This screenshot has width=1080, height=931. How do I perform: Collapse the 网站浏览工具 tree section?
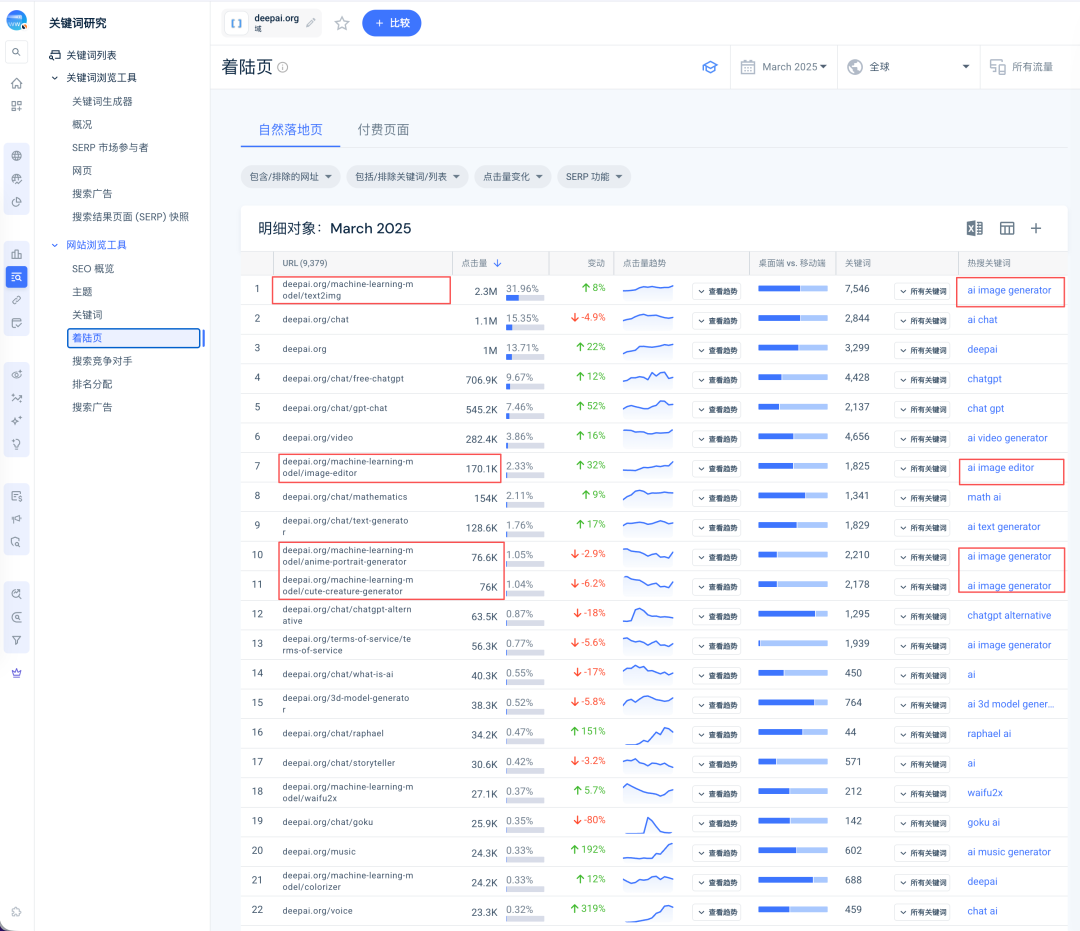point(54,245)
